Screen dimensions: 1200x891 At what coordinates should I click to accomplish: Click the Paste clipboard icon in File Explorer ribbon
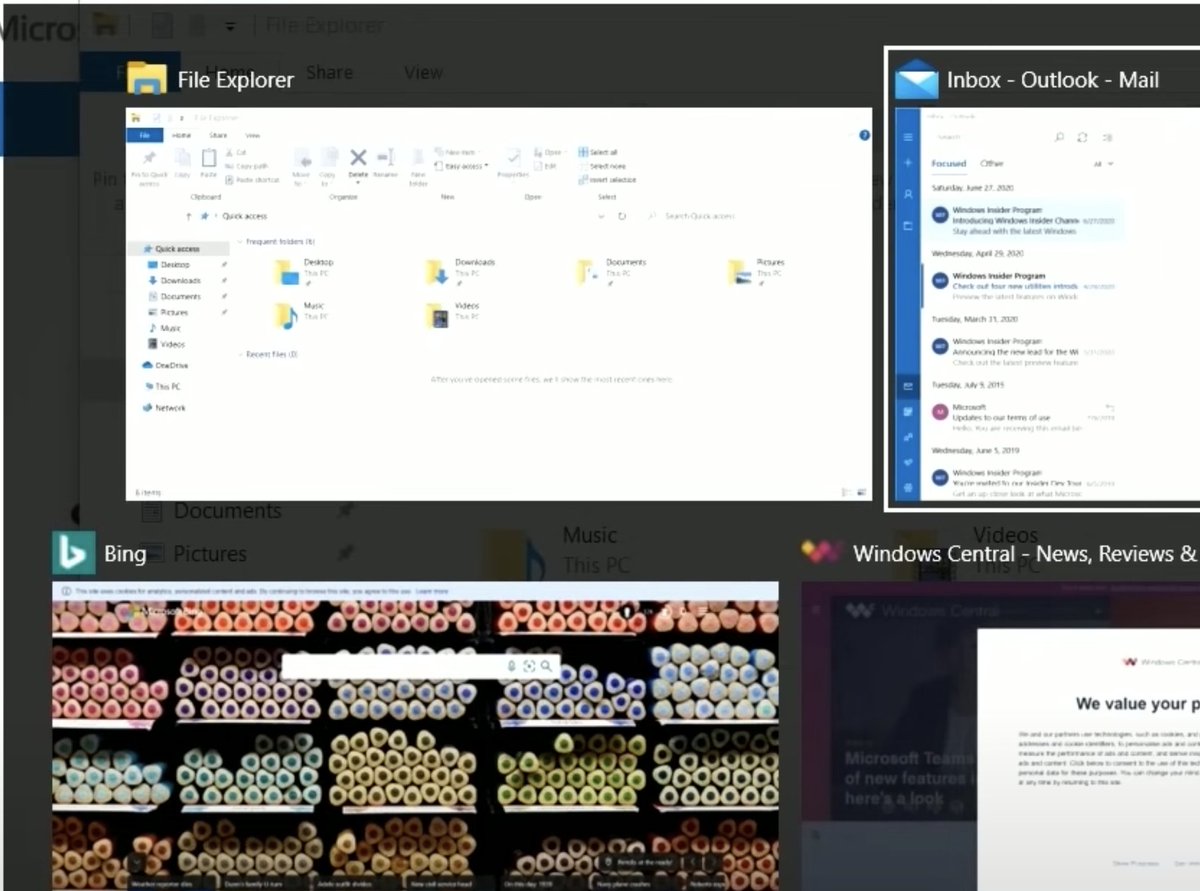tap(209, 157)
